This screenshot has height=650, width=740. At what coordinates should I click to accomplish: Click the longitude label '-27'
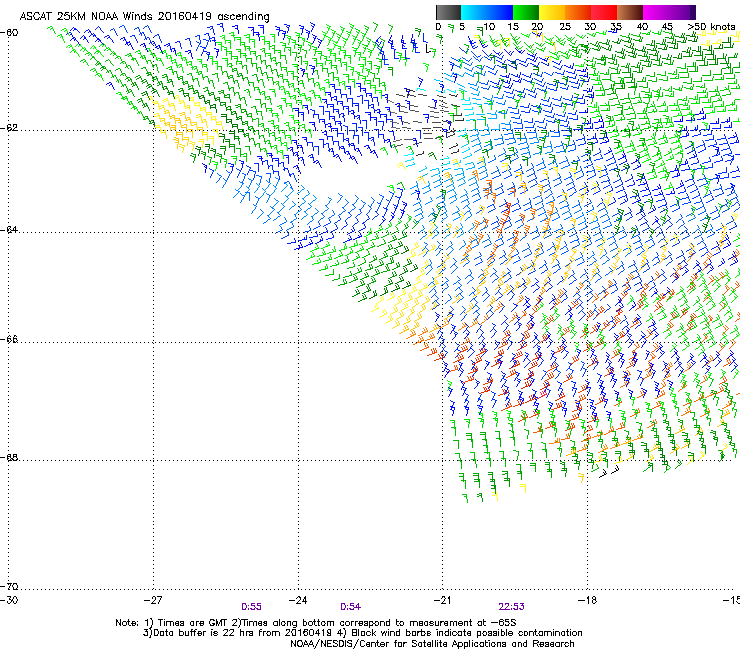point(153,600)
